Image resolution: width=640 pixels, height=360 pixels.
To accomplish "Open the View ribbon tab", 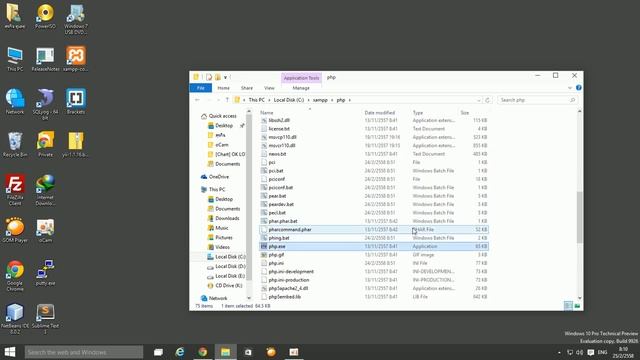I will [x=269, y=88].
